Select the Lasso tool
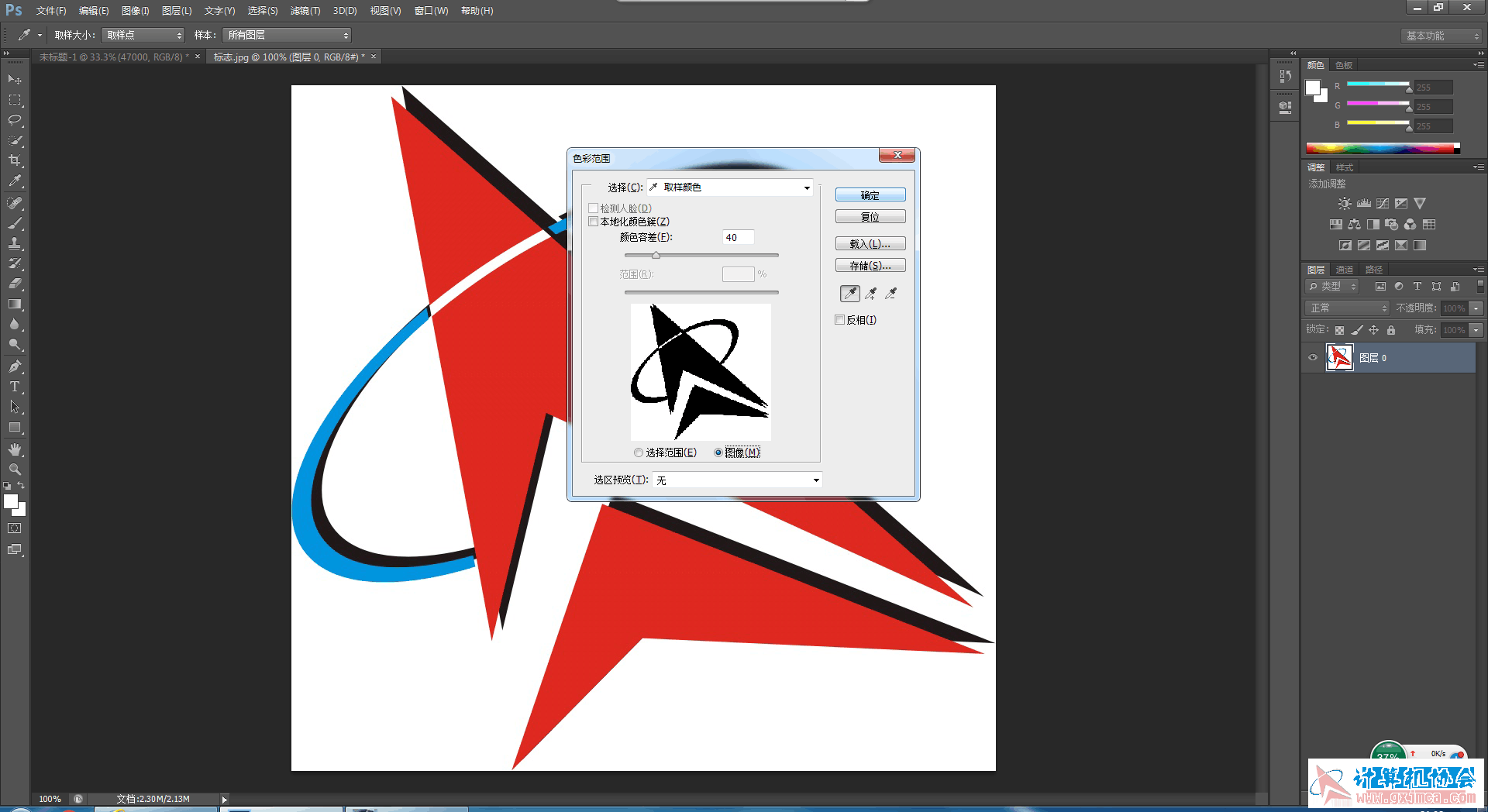The image size is (1488, 812). point(14,120)
